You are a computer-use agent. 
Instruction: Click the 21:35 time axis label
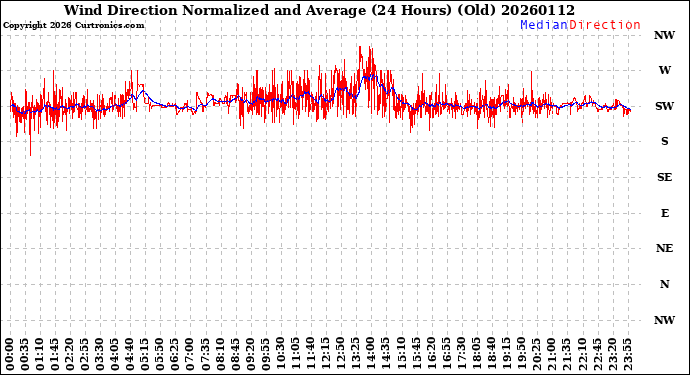566,355
